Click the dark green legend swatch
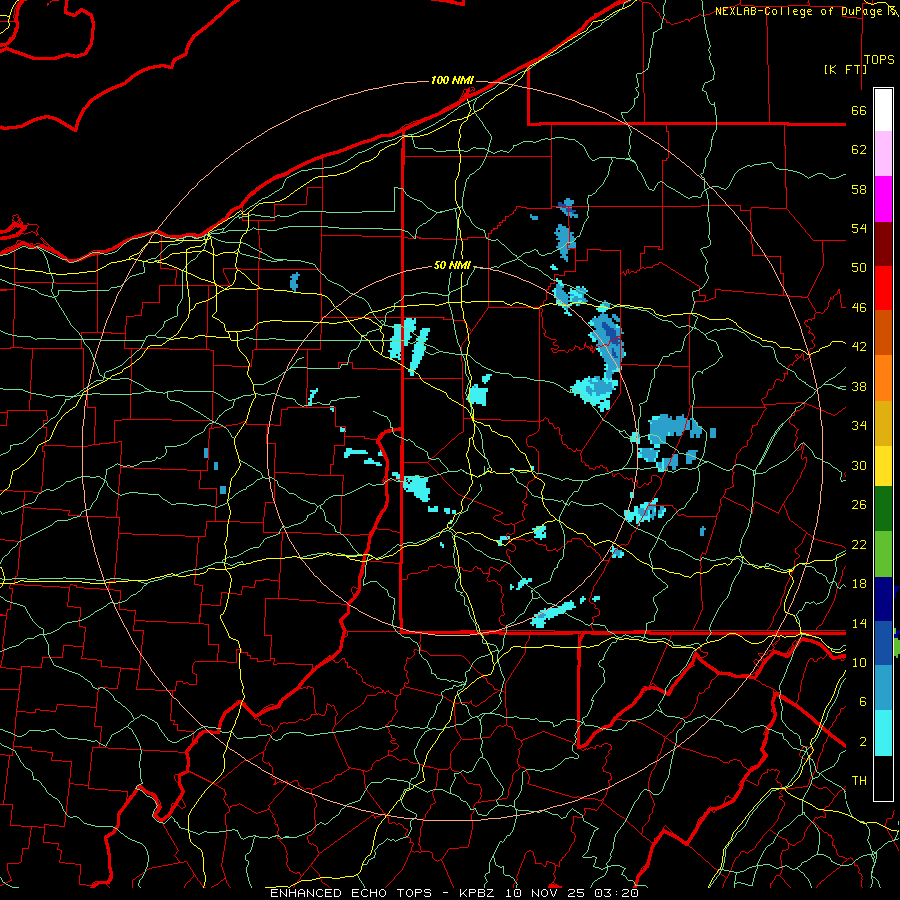 tap(883, 509)
